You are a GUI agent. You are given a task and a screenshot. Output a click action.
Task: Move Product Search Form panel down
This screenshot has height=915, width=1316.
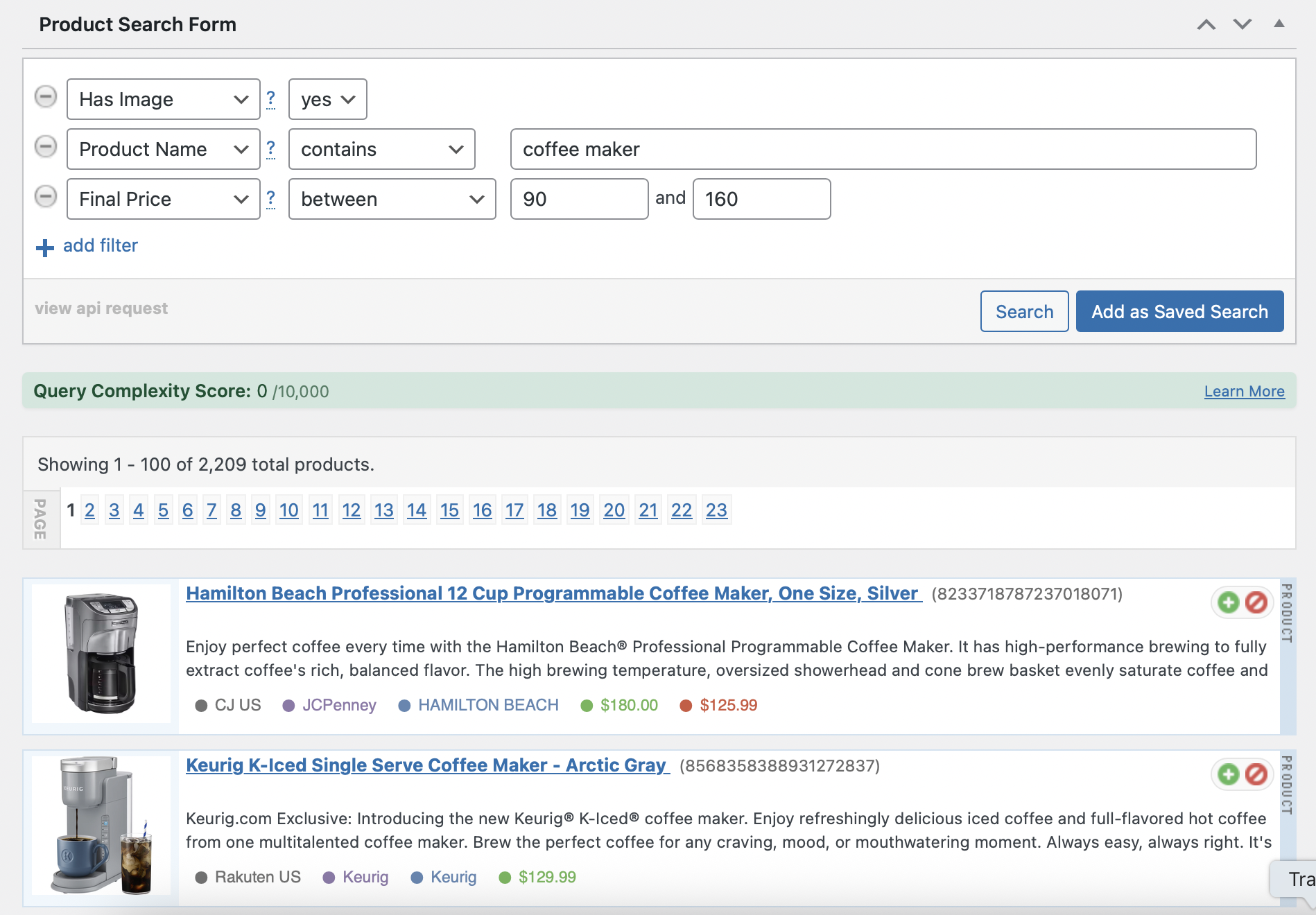1243,24
